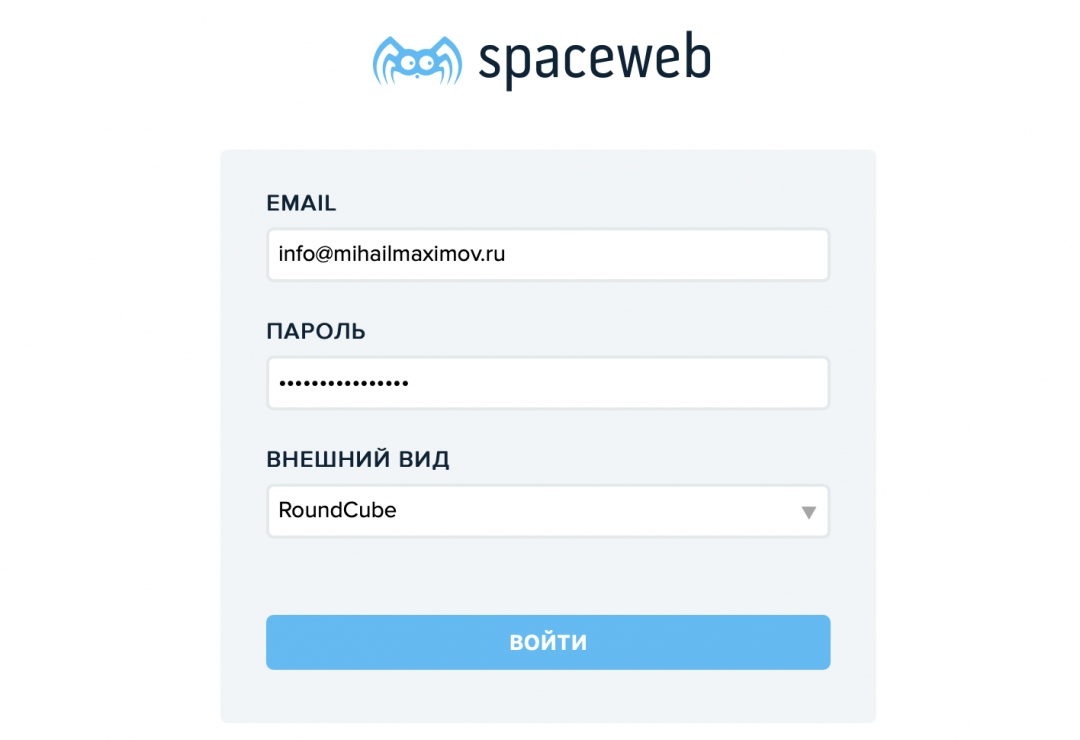Click the ПАРОЛЬ field label

pos(316,331)
